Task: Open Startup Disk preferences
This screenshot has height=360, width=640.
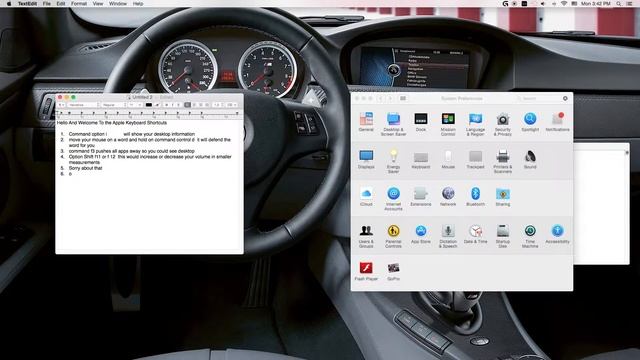Action: (x=503, y=236)
